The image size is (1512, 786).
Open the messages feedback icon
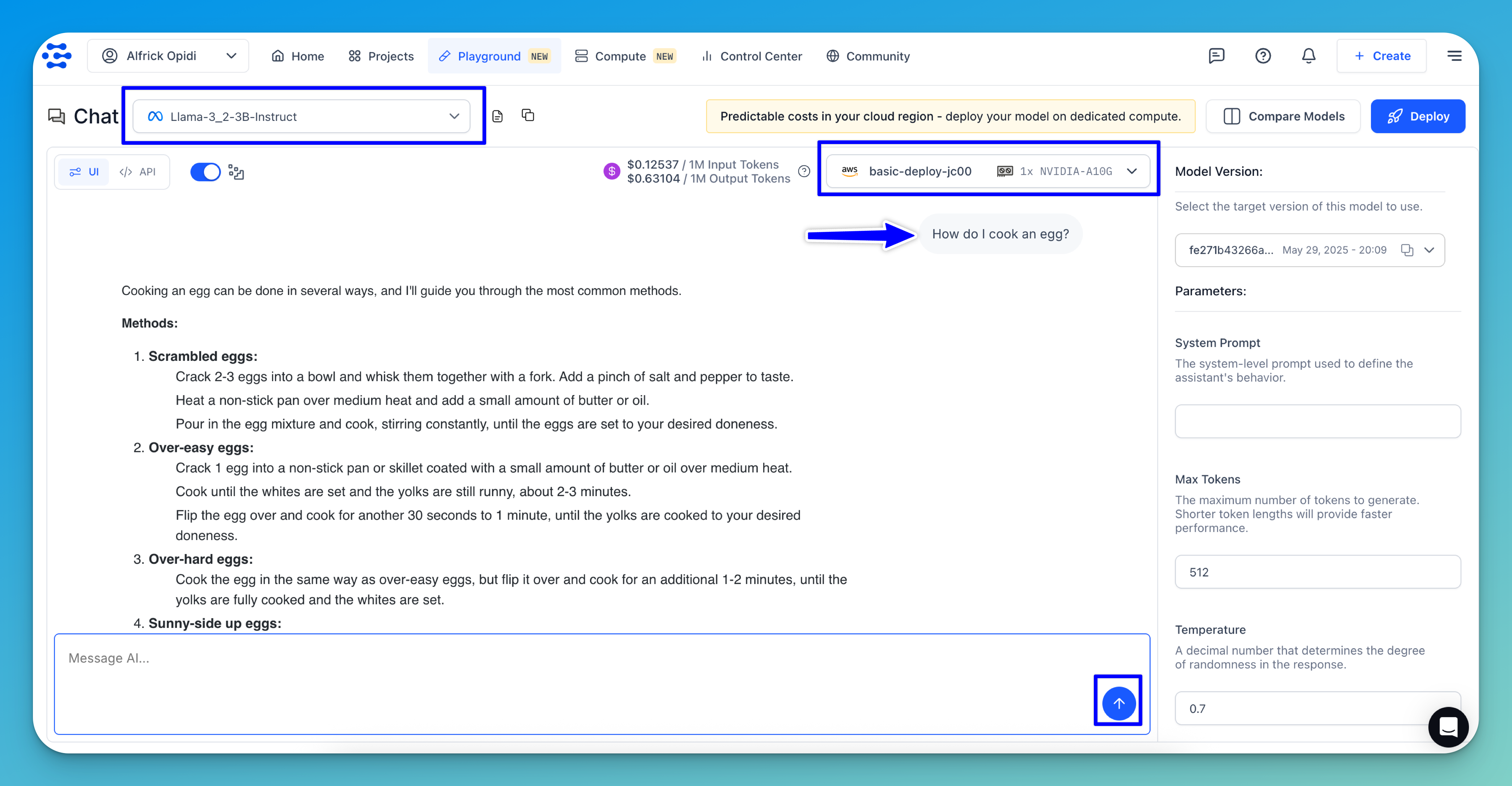[x=1216, y=56]
